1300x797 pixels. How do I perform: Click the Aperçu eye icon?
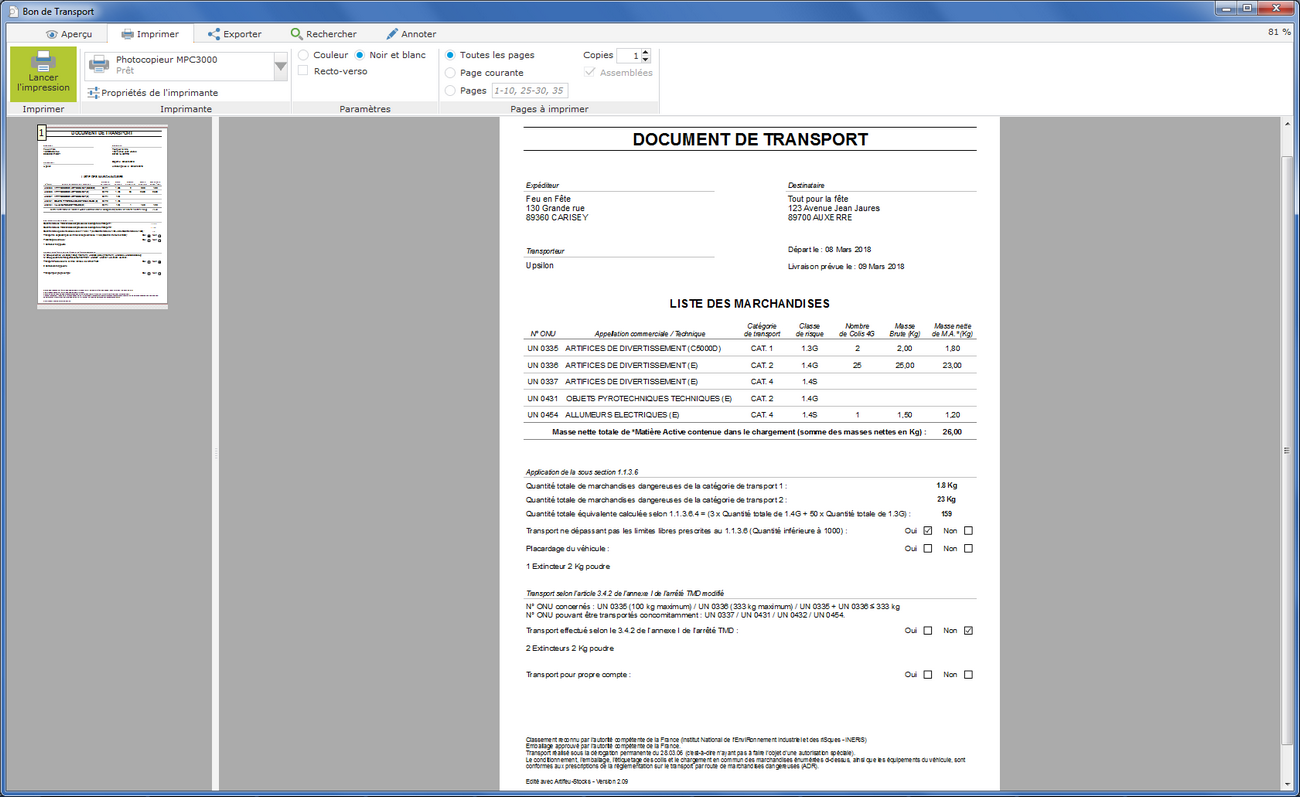pyautogui.click(x=52, y=34)
